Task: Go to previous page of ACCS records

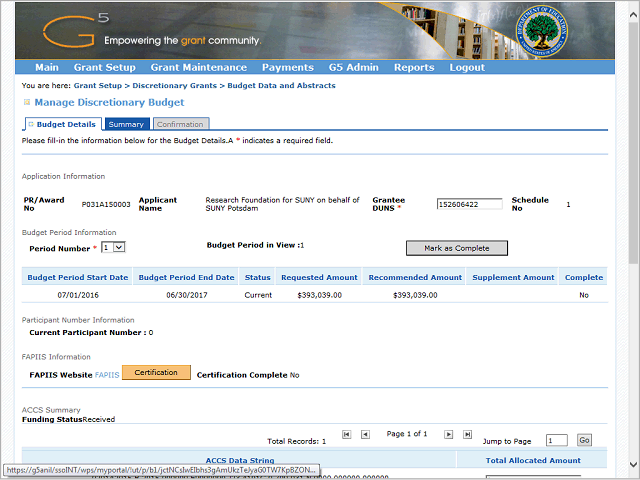Action: click(365, 434)
